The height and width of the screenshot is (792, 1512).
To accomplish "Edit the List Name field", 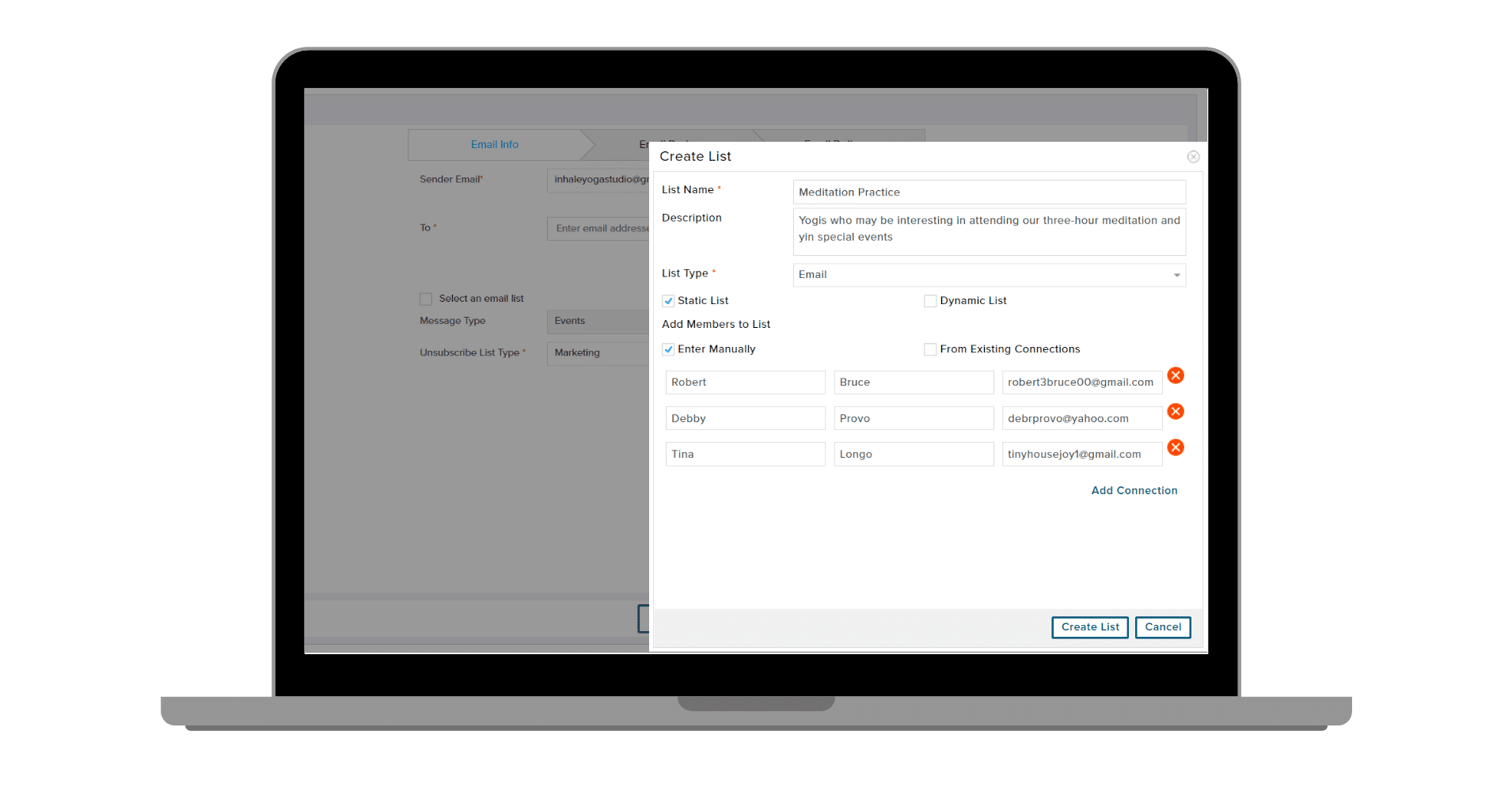I will (x=989, y=192).
